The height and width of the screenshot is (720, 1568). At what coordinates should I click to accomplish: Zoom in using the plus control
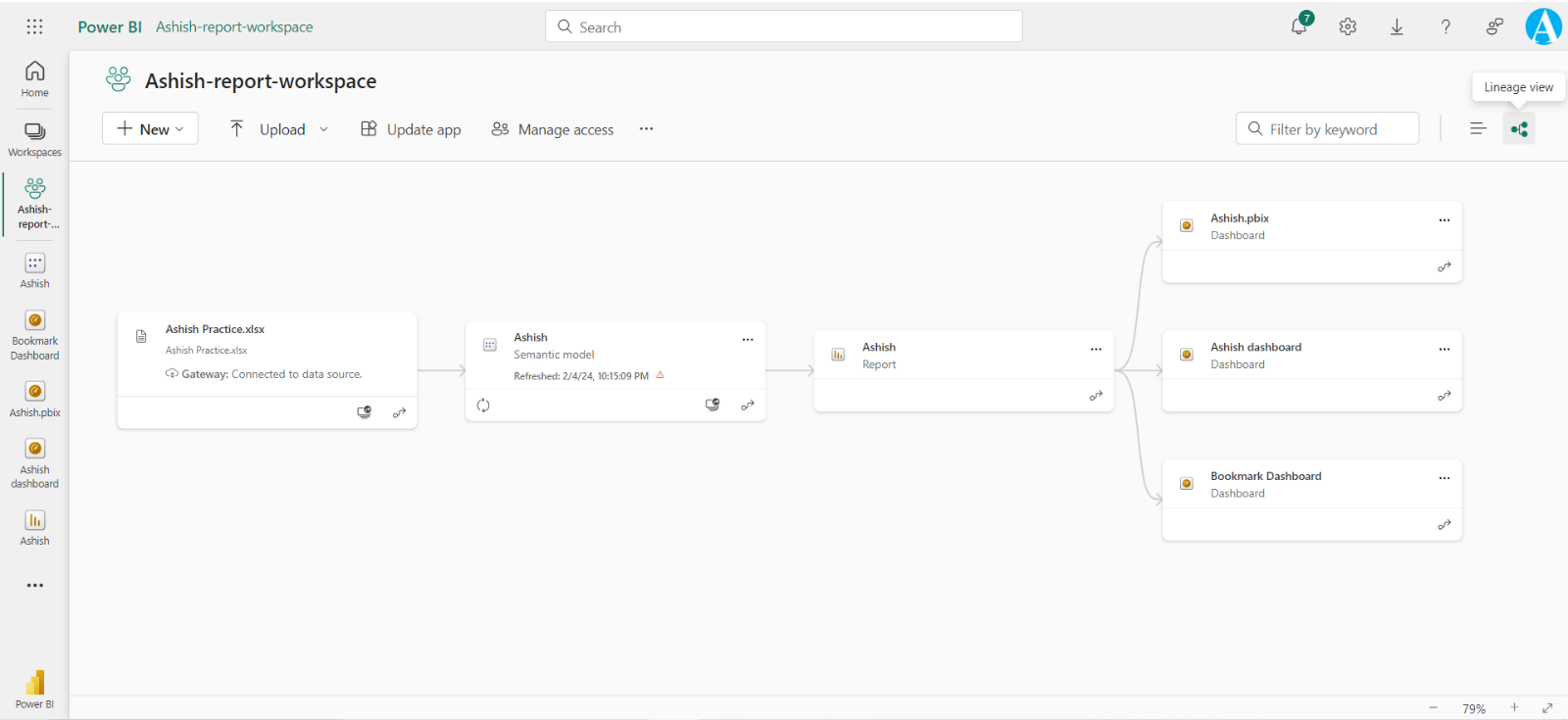tap(1514, 707)
